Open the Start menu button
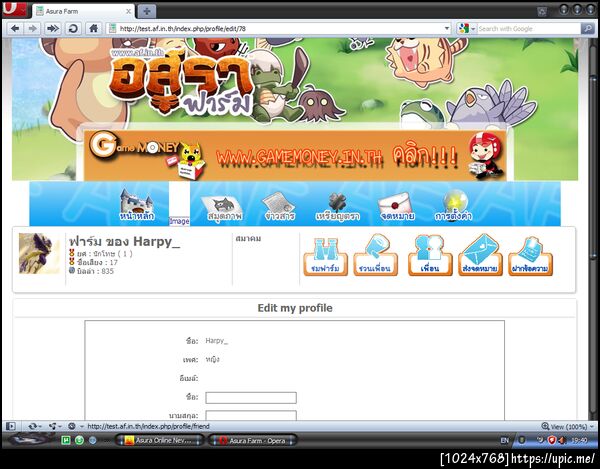Screen dimensions: 600x469 pyautogui.click(x=31, y=440)
